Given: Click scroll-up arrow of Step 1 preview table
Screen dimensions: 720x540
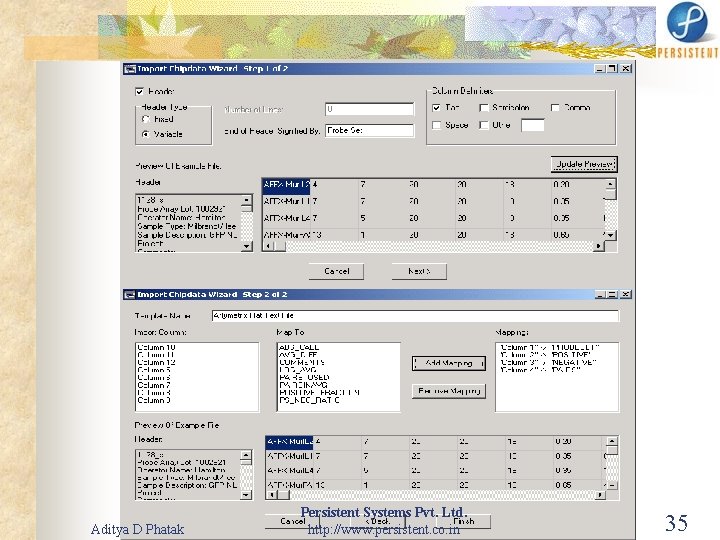Looking at the screenshot, I should coord(610,185).
